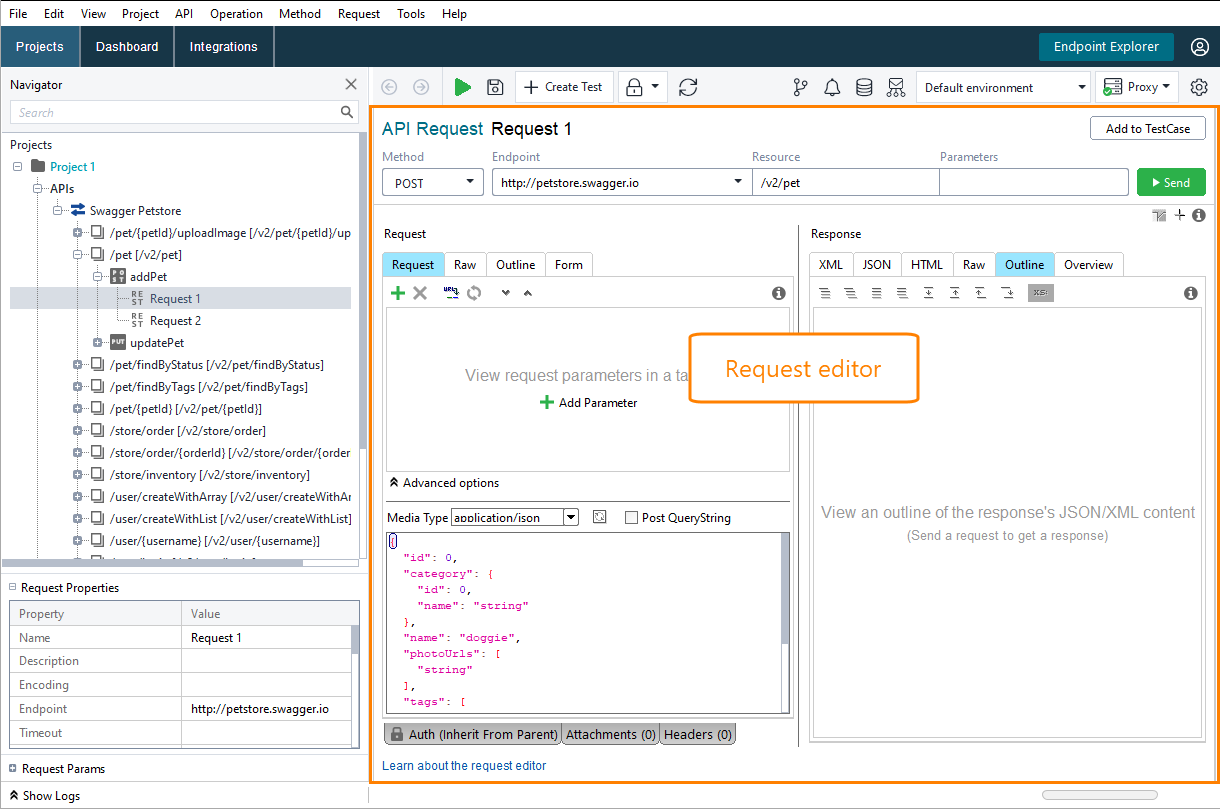Expand the updatePet tree node
This screenshot has width=1220, height=809.
tap(97, 343)
